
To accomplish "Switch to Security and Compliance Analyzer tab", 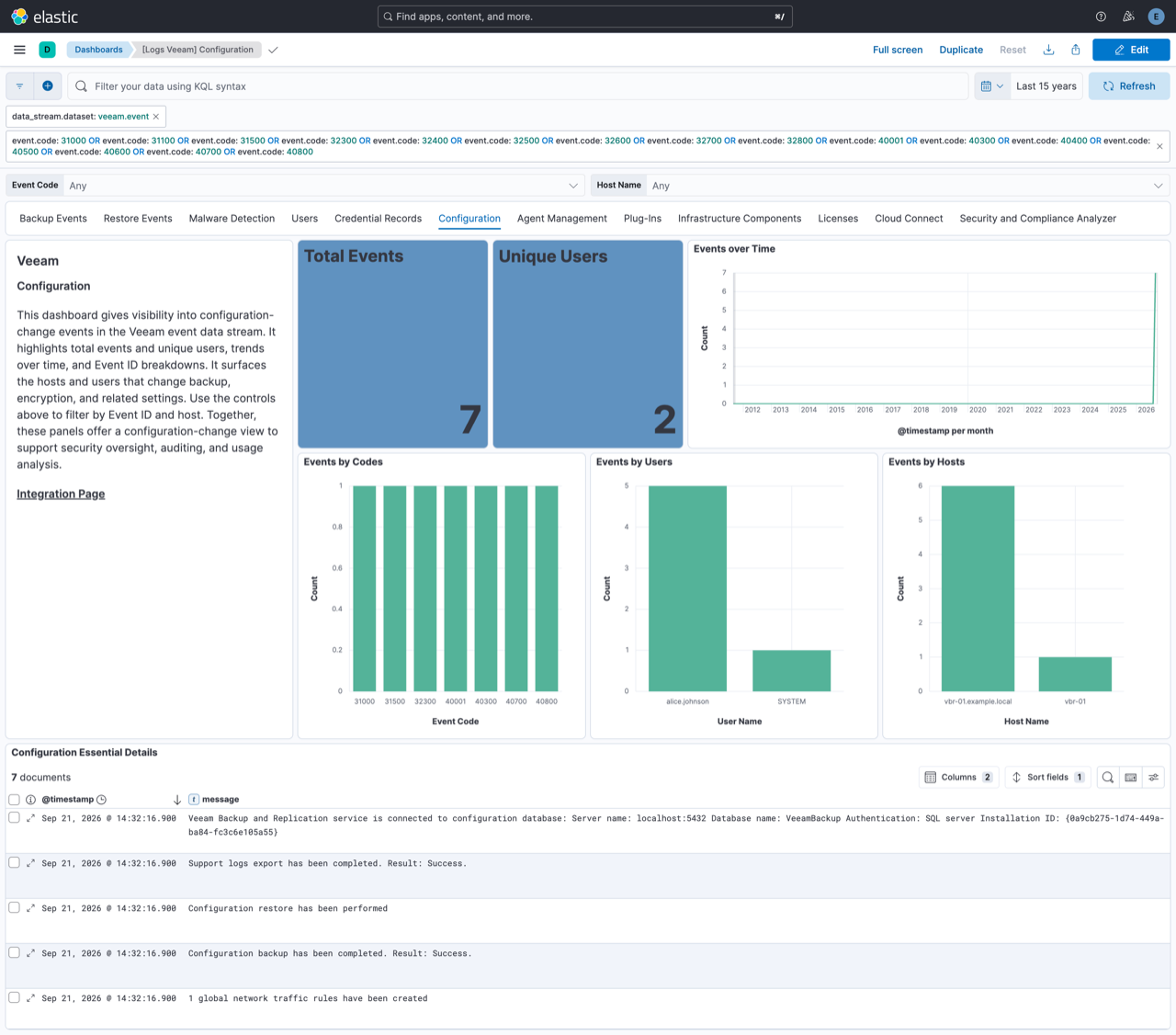I will (1037, 219).
